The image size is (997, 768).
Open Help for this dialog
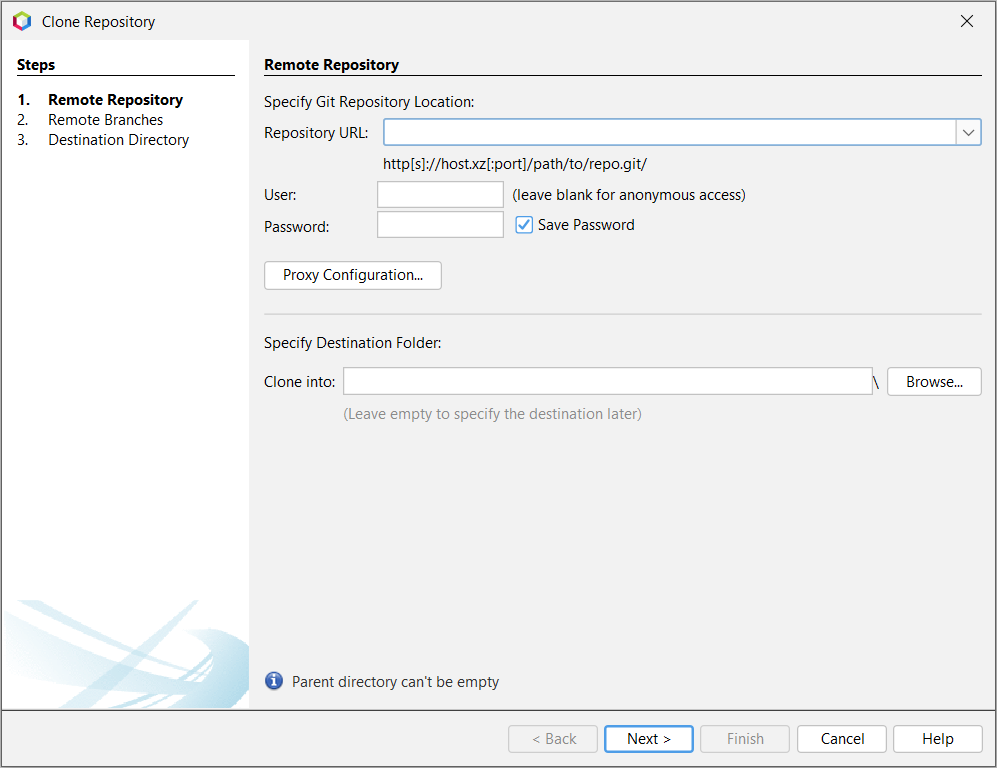937,739
